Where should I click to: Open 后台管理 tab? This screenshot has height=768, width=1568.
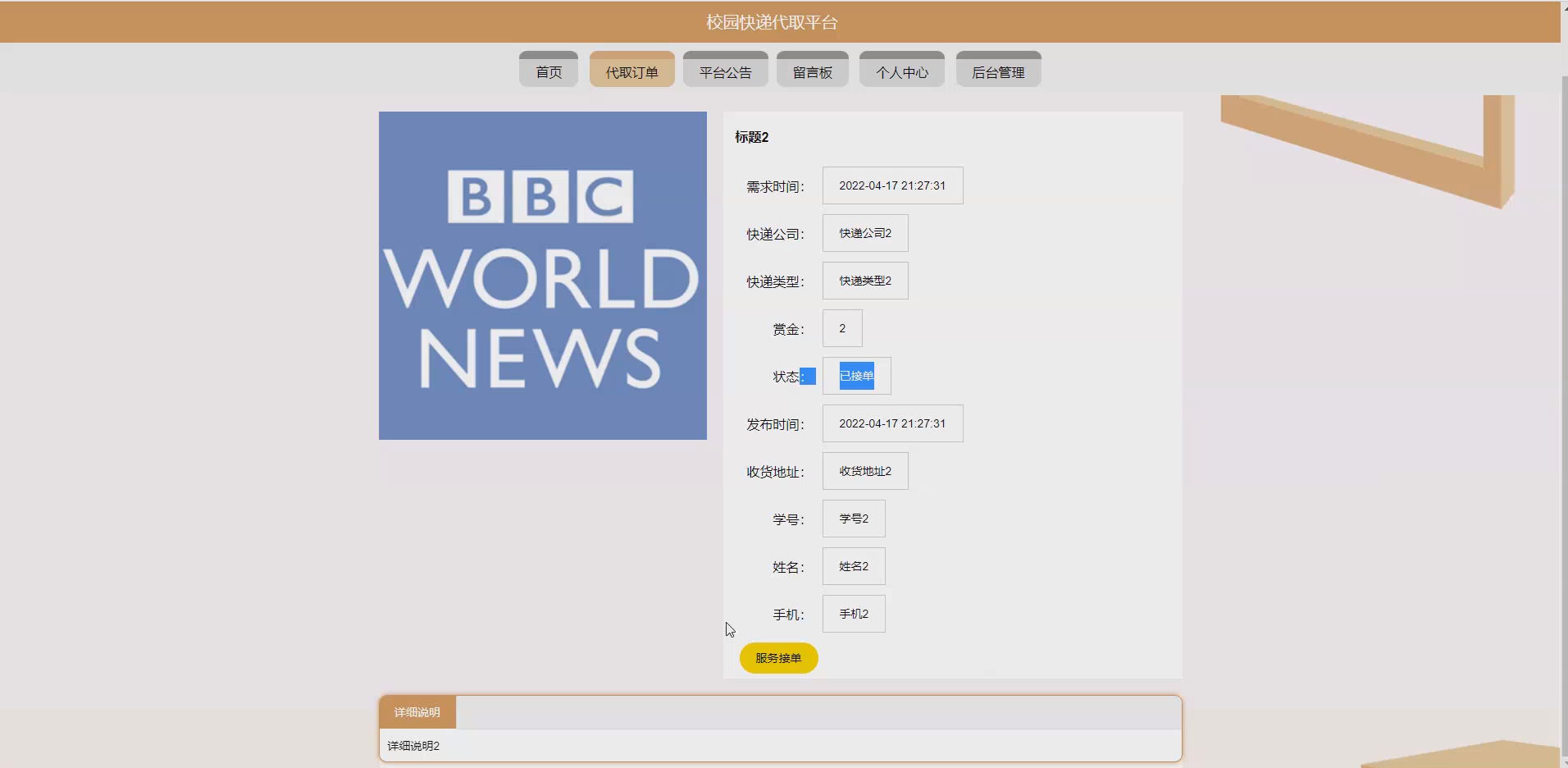[x=998, y=69]
